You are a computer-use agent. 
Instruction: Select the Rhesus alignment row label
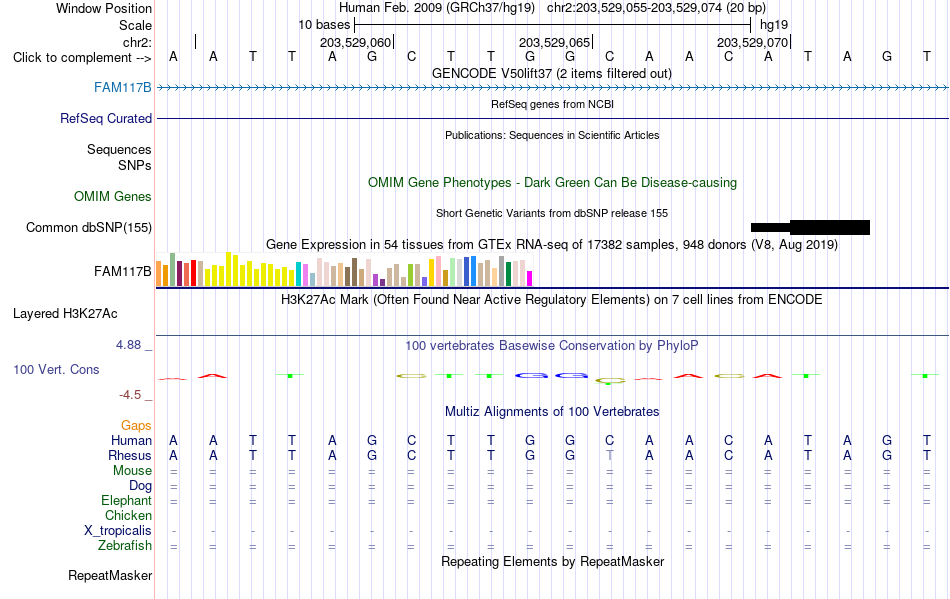pyautogui.click(x=130, y=455)
